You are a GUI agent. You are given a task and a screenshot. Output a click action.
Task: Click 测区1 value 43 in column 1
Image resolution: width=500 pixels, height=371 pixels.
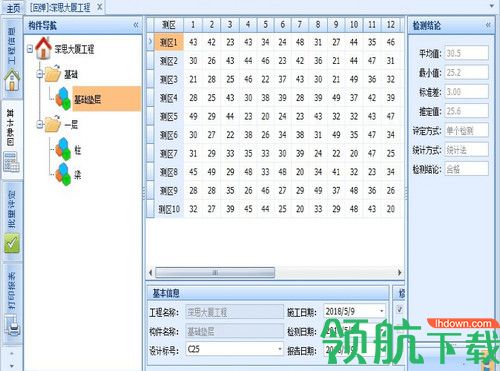(193, 42)
